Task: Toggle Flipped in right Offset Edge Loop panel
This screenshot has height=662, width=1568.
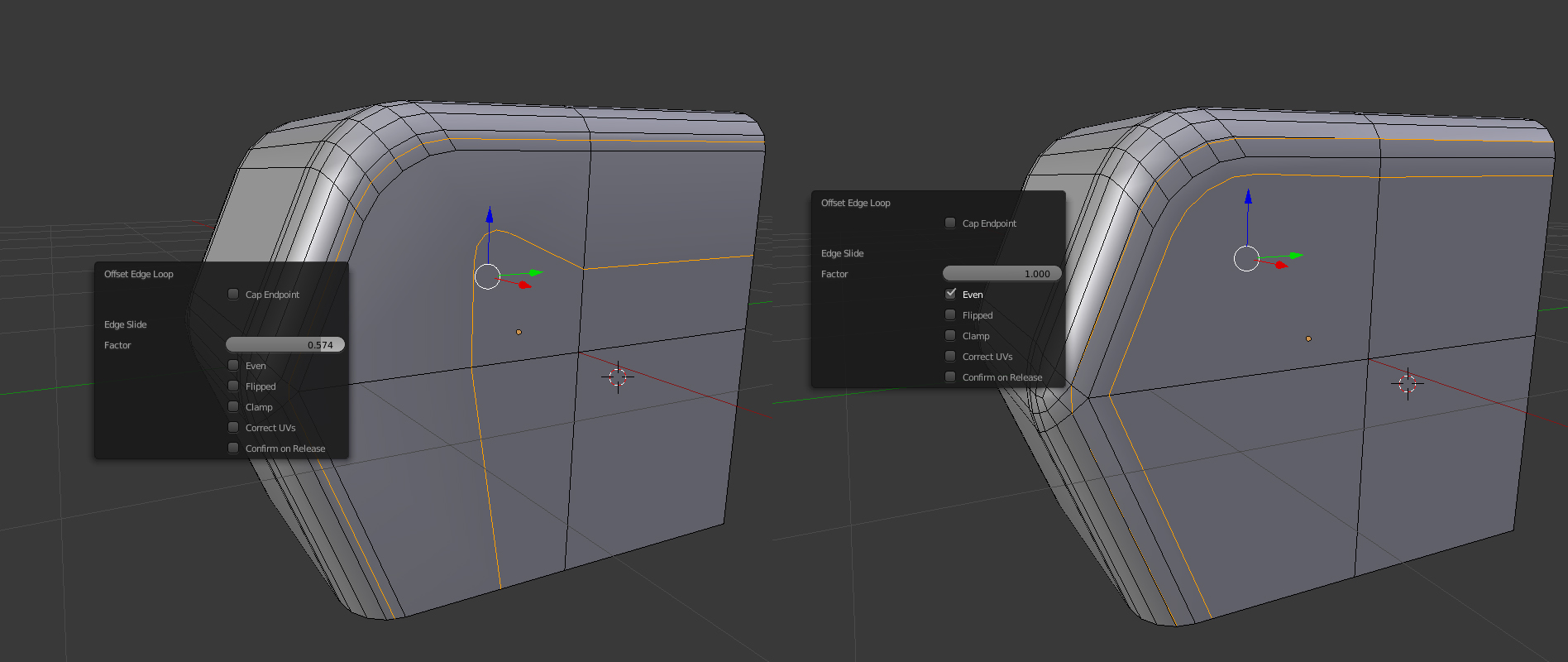Action: (950, 314)
